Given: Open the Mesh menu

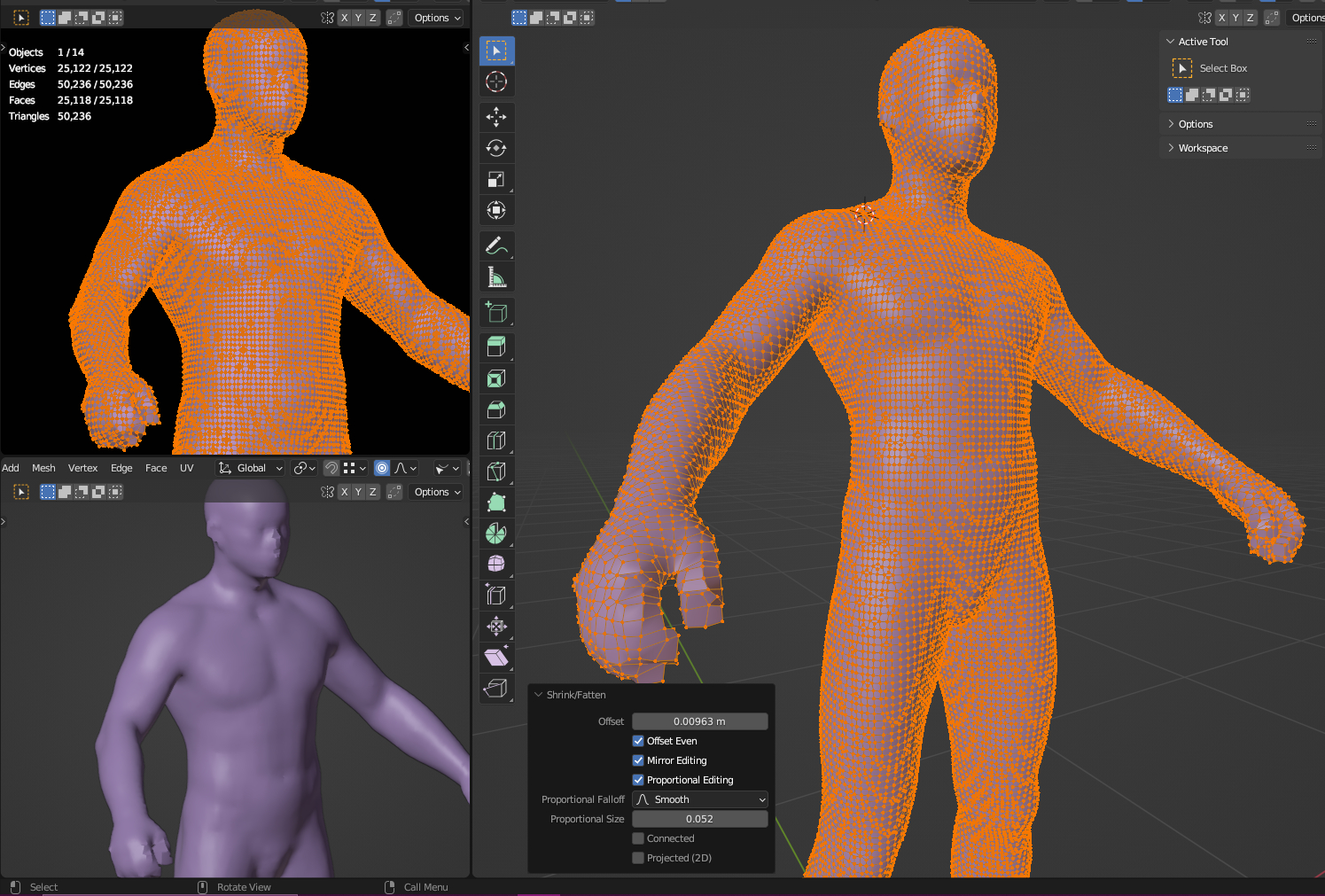Looking at the screenshot, I should 43,468.
